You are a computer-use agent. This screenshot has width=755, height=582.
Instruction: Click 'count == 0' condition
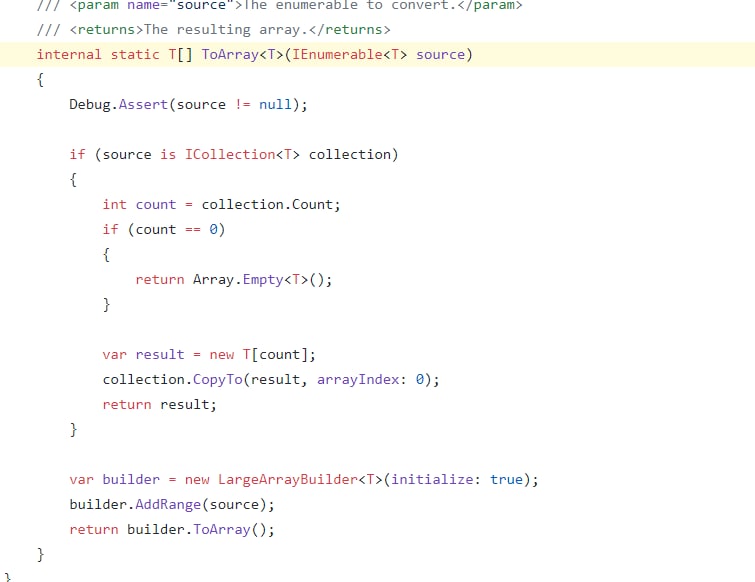pyautogui.click(x=176, y=230)
